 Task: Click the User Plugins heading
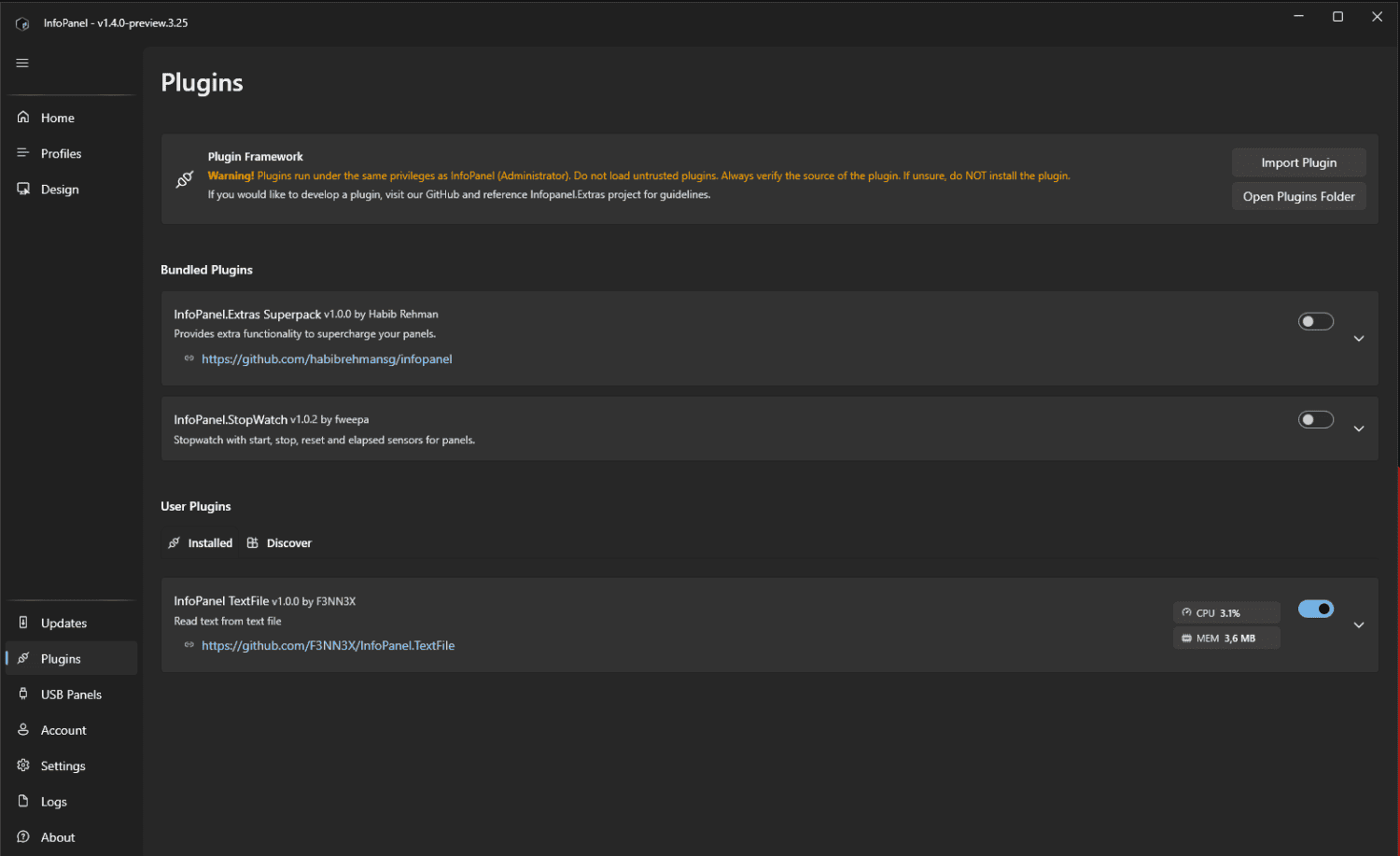(x=195, y=506)
